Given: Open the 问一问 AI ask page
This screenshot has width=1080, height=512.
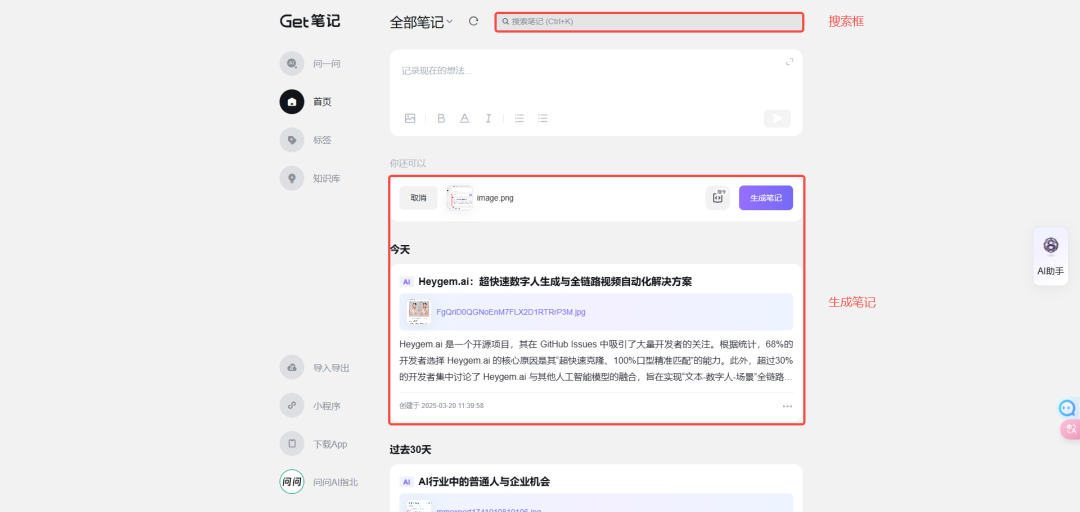Looking at the screenshot, I should pyautogui.click(x=311, y=63).
